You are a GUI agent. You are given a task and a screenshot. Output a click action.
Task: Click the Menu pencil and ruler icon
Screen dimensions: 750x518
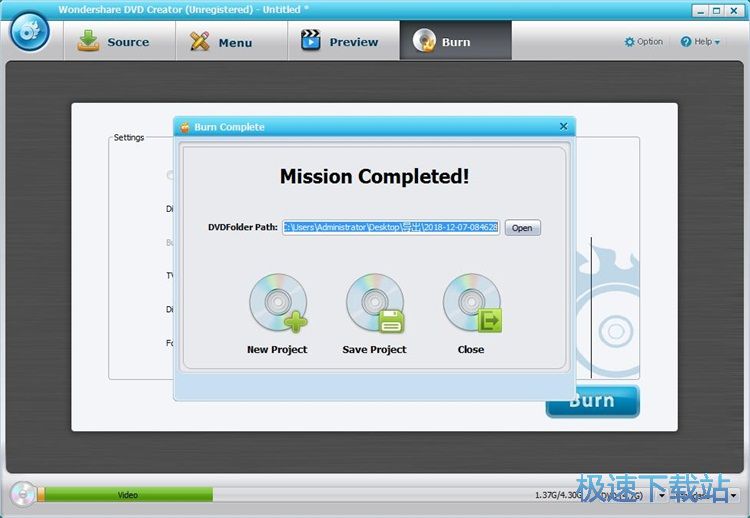click(199, 41)
